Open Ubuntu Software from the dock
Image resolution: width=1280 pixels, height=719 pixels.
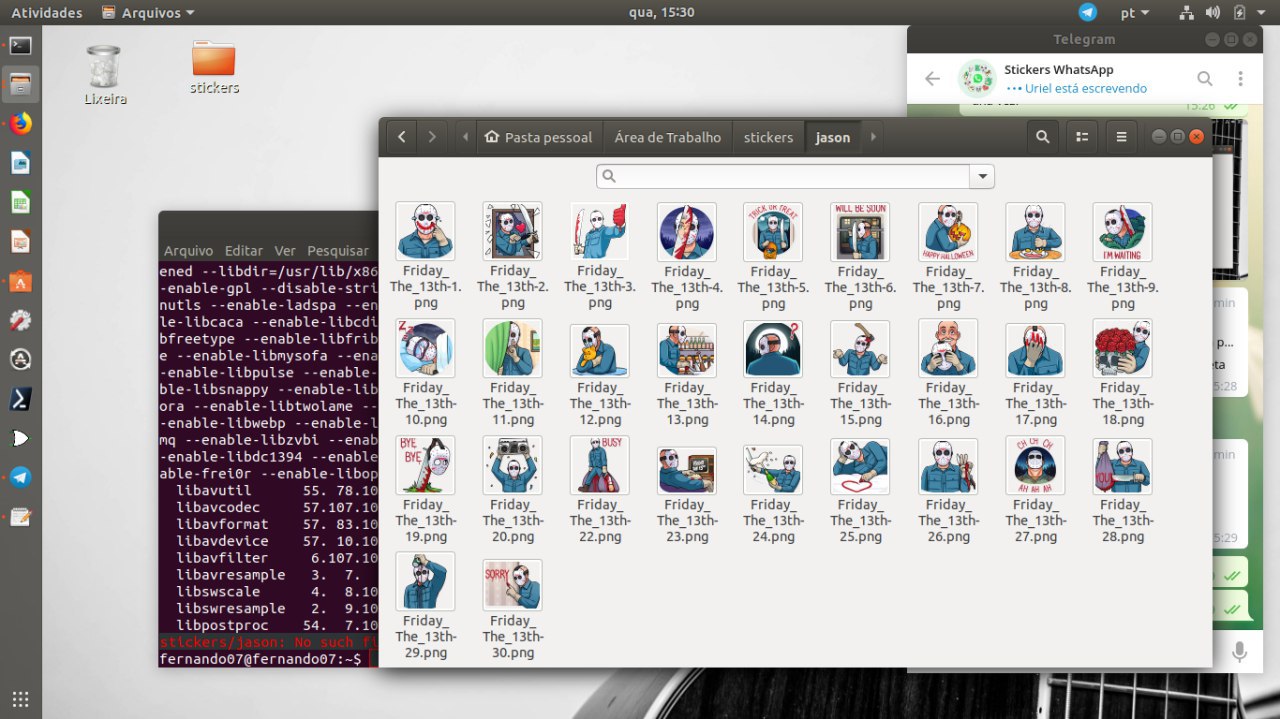coord(21,282)
